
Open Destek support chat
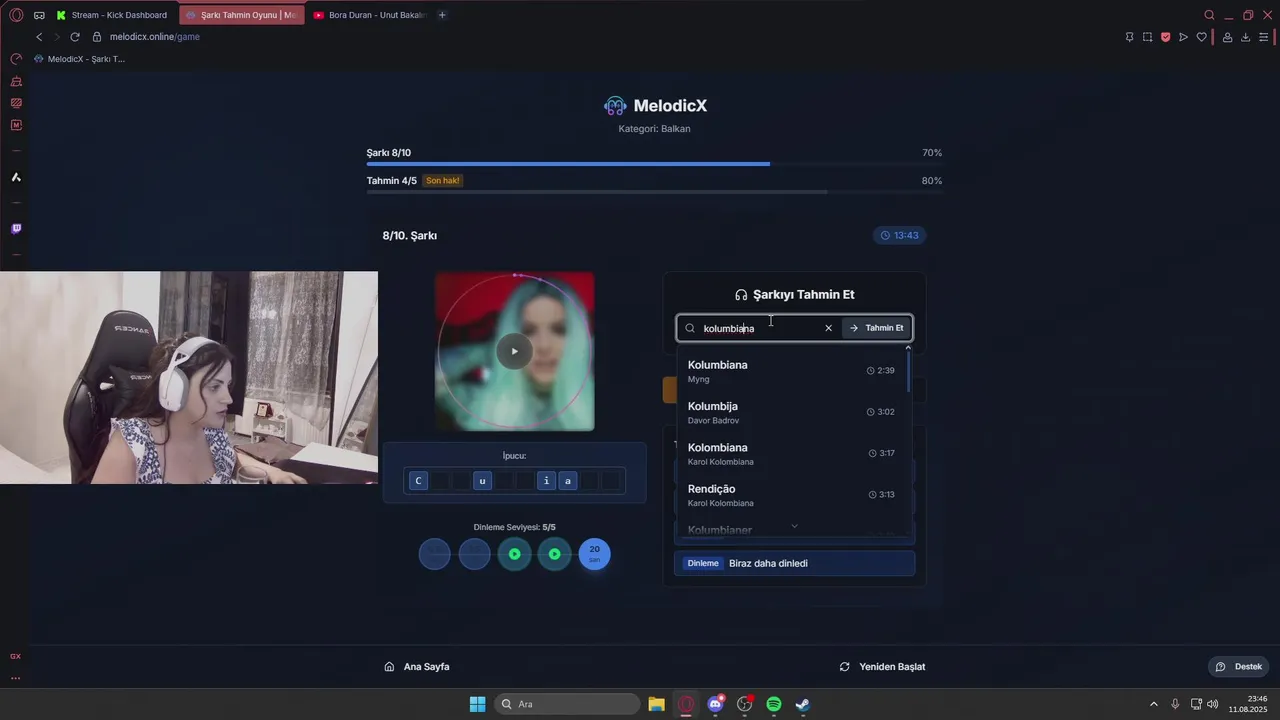(x=1238, y=667)
